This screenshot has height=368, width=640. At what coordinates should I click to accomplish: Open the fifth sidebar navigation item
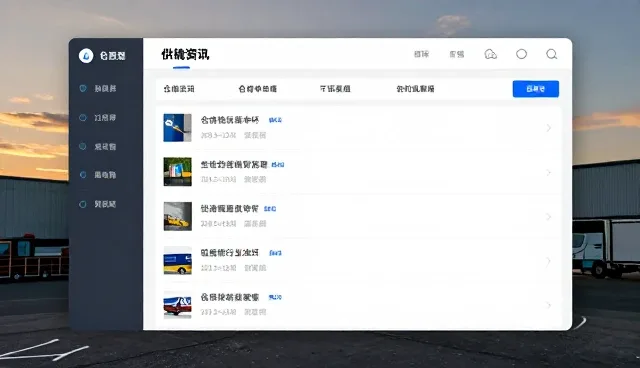pos(98,204)
